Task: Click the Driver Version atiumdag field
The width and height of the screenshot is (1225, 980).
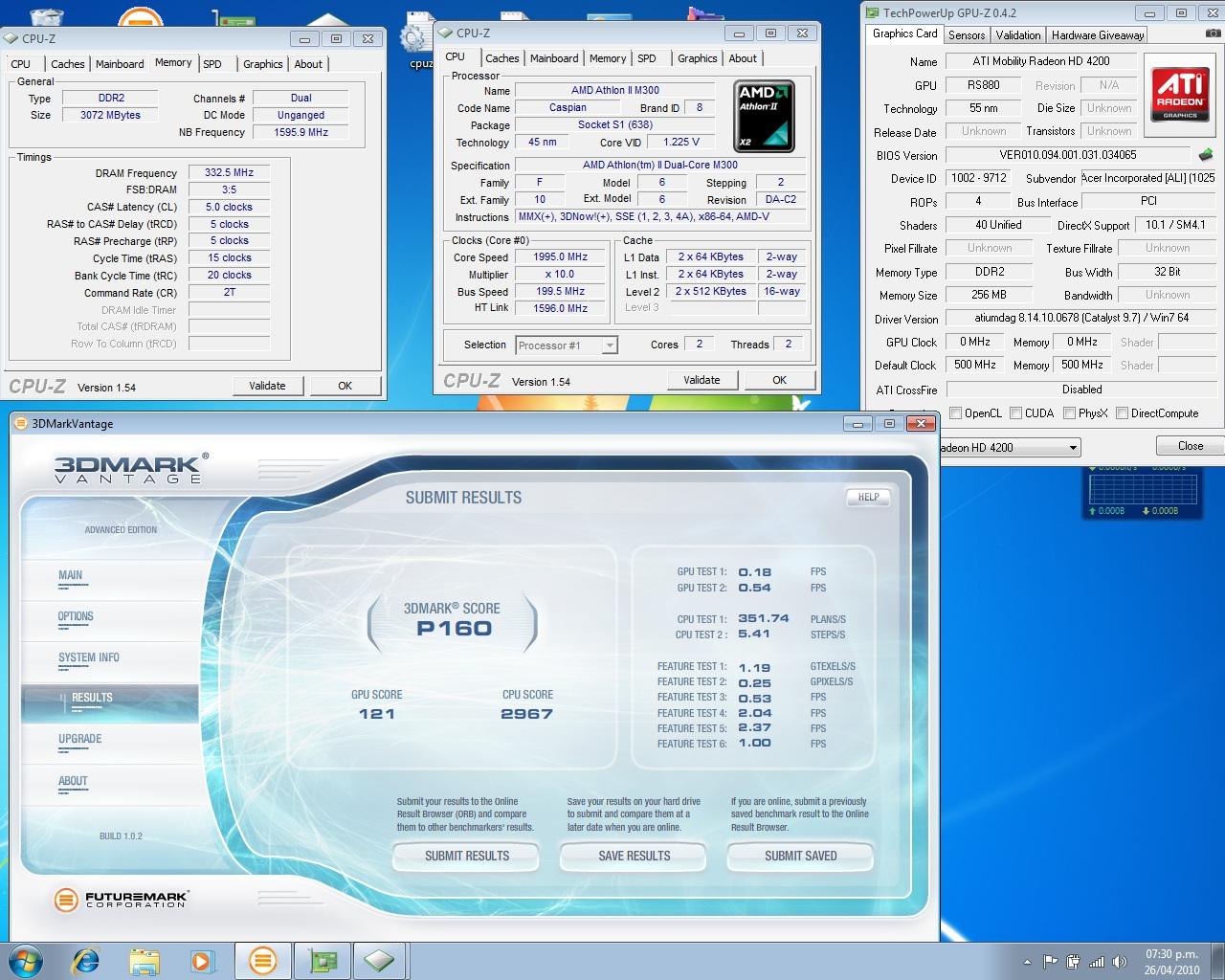Action: pos(1080,318)
